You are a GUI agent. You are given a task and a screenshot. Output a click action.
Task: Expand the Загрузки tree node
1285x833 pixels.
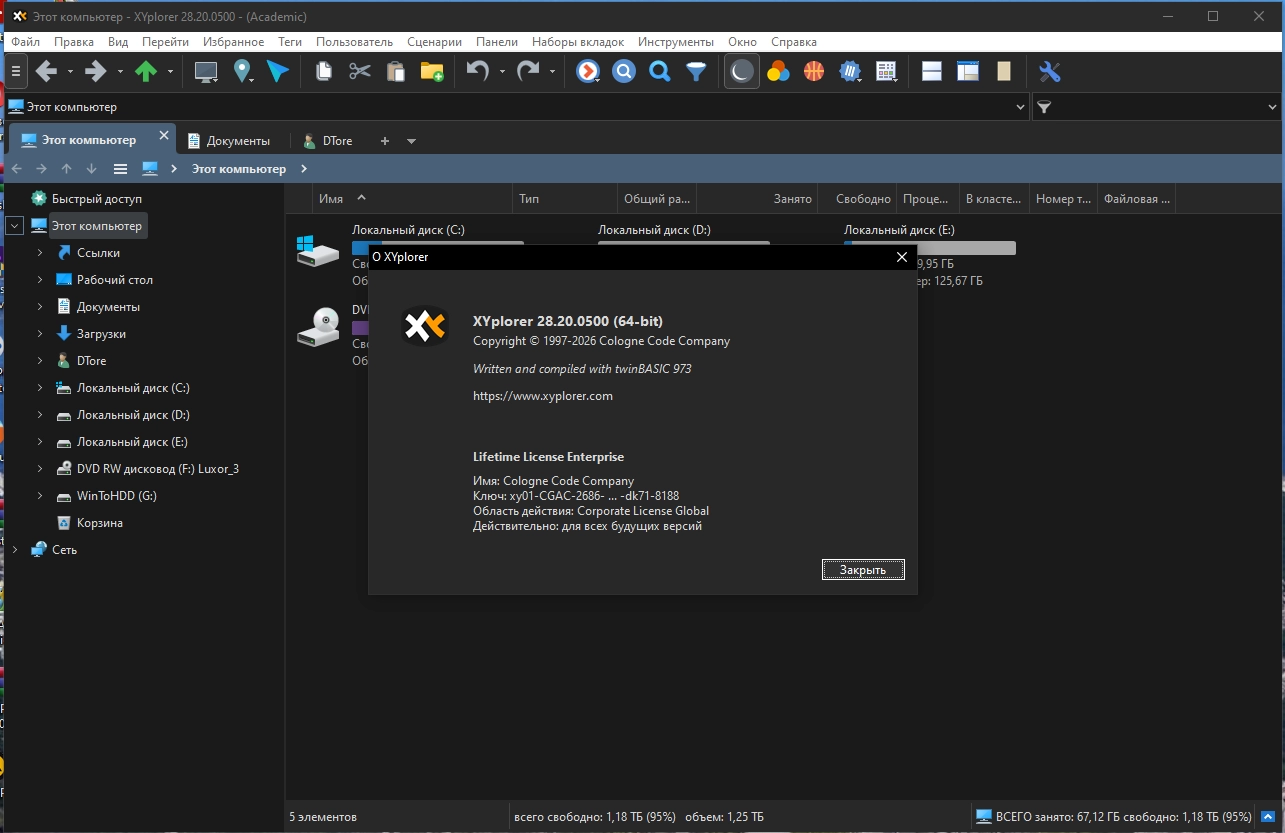click(40, 334)
